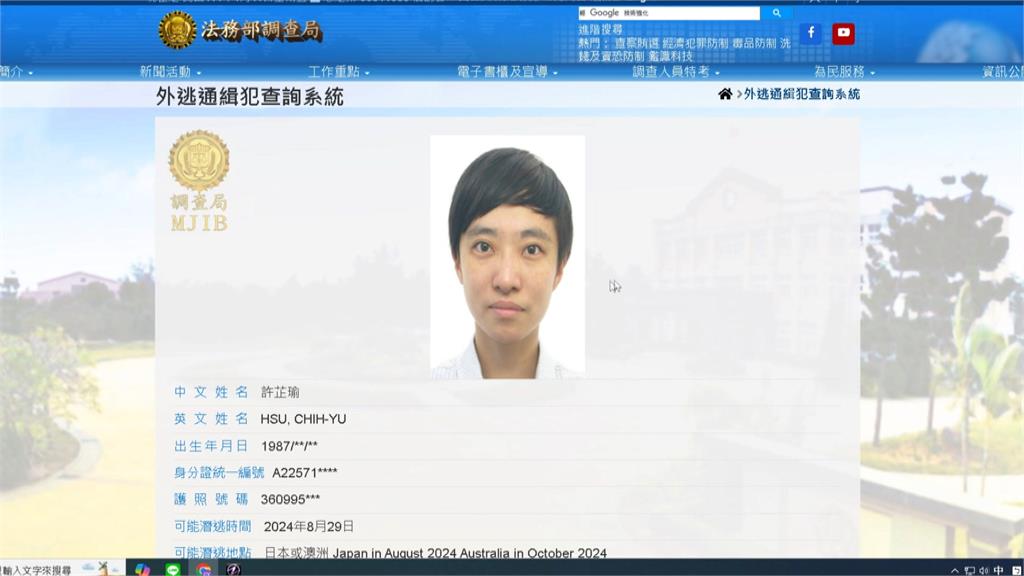The height and width of the screenshot is (576, 1024).
Task: Open the YouTube channel icon
Action: pos(843,33)
